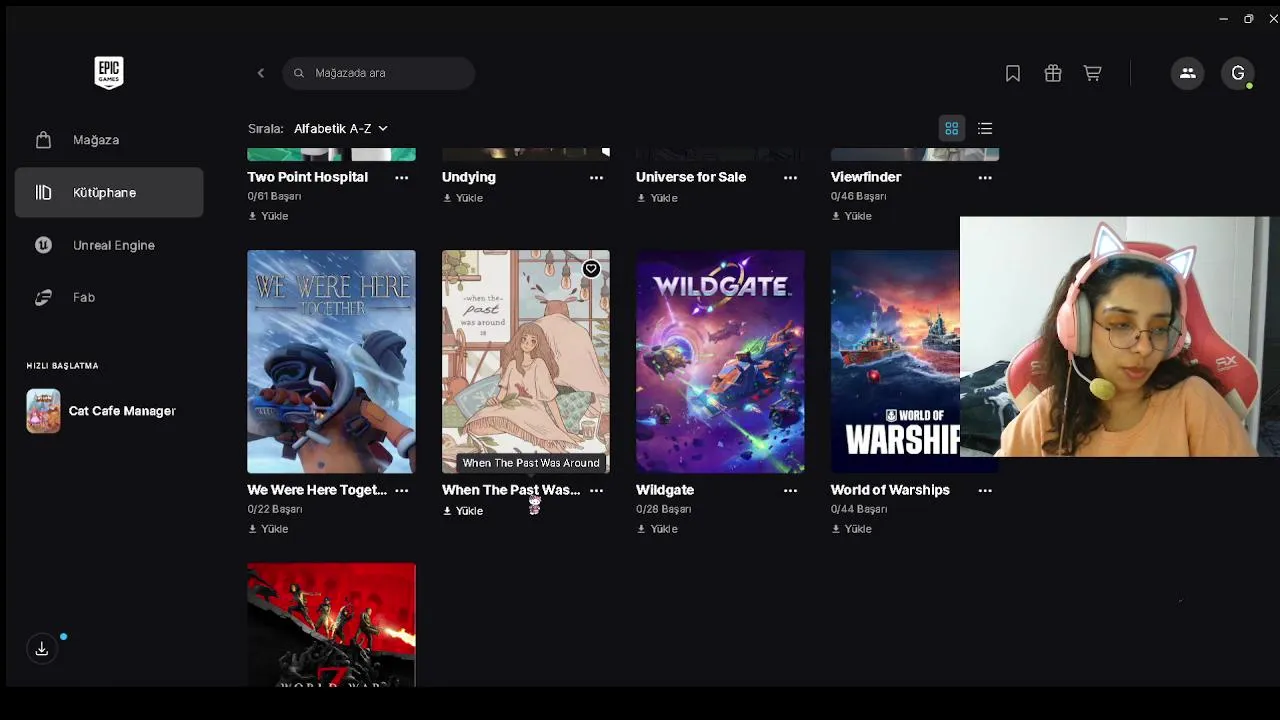Click Yükle under World of Warships
Screen dimensions: 1280x720
[x=852, y=529]
